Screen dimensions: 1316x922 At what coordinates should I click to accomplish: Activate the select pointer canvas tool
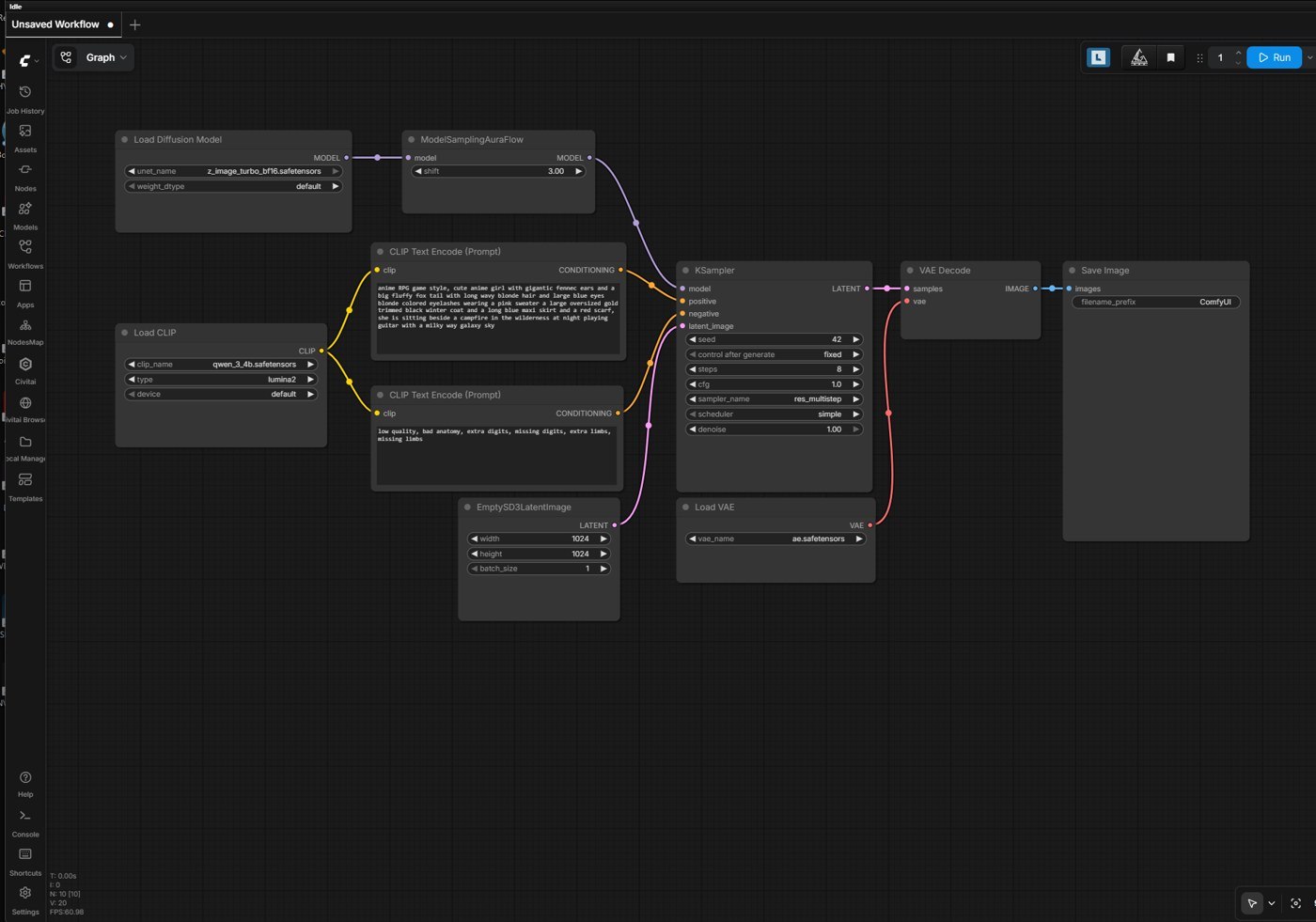(1252, 903)
